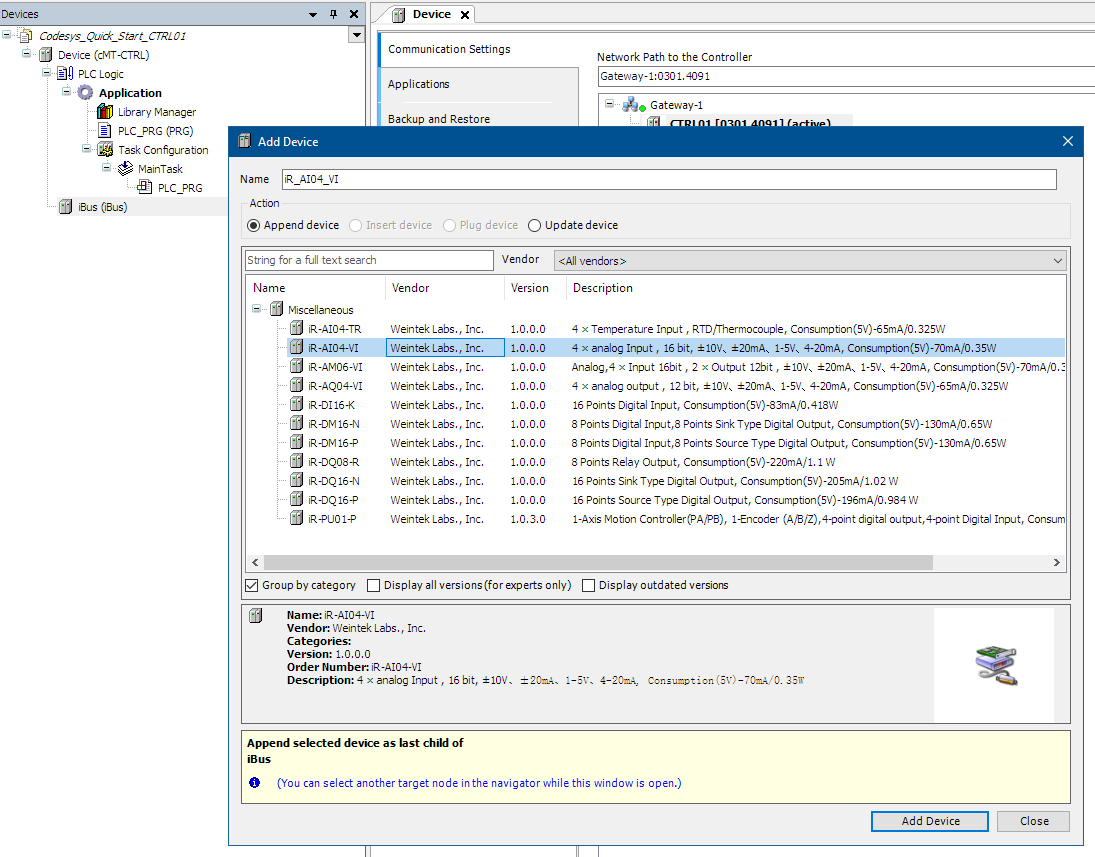This screenshot has width=1095, height=857.
Task: Open the Applications page
Action: [418, 84]
